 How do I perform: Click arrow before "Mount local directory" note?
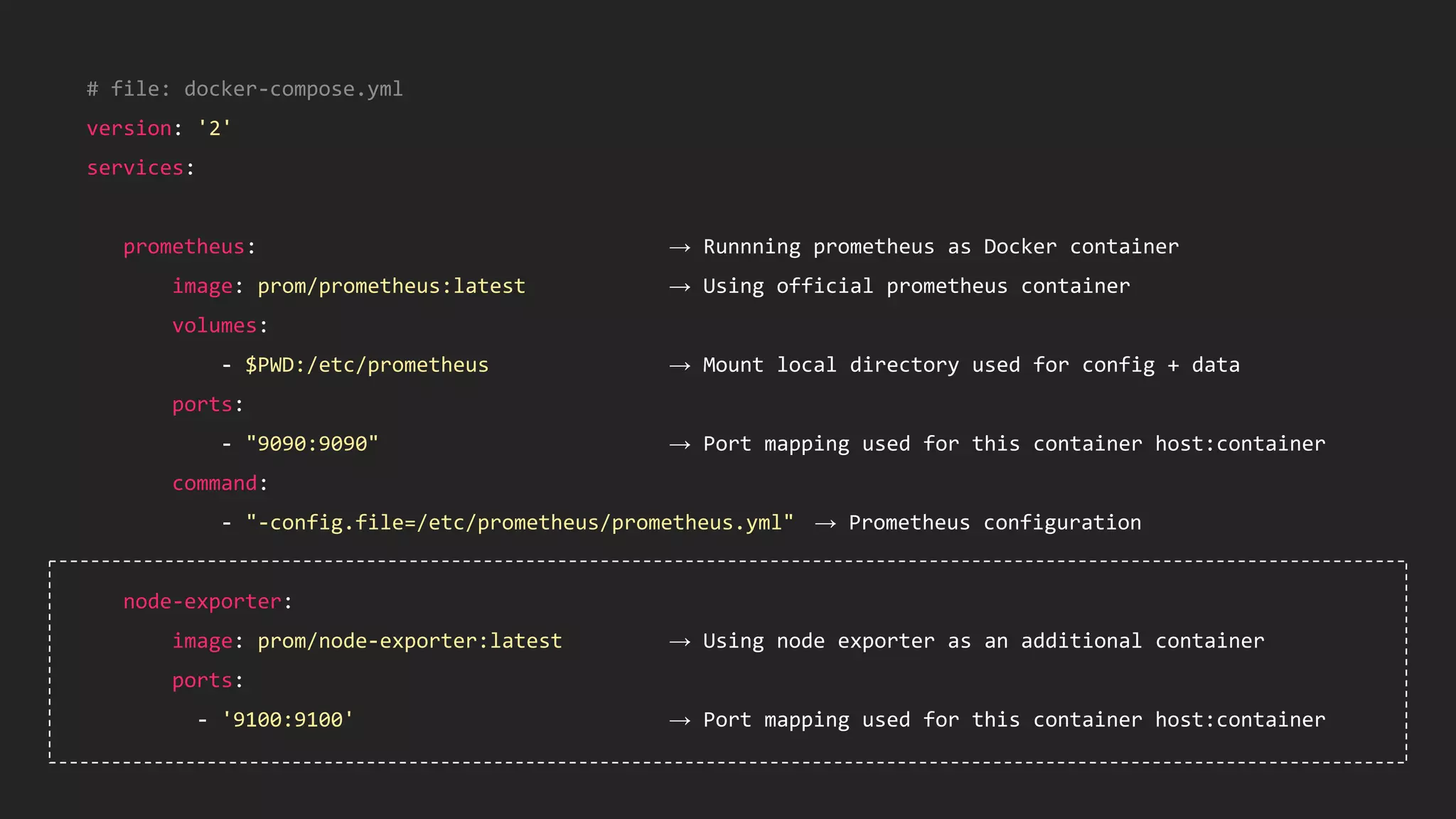click(x=680, y=366)
